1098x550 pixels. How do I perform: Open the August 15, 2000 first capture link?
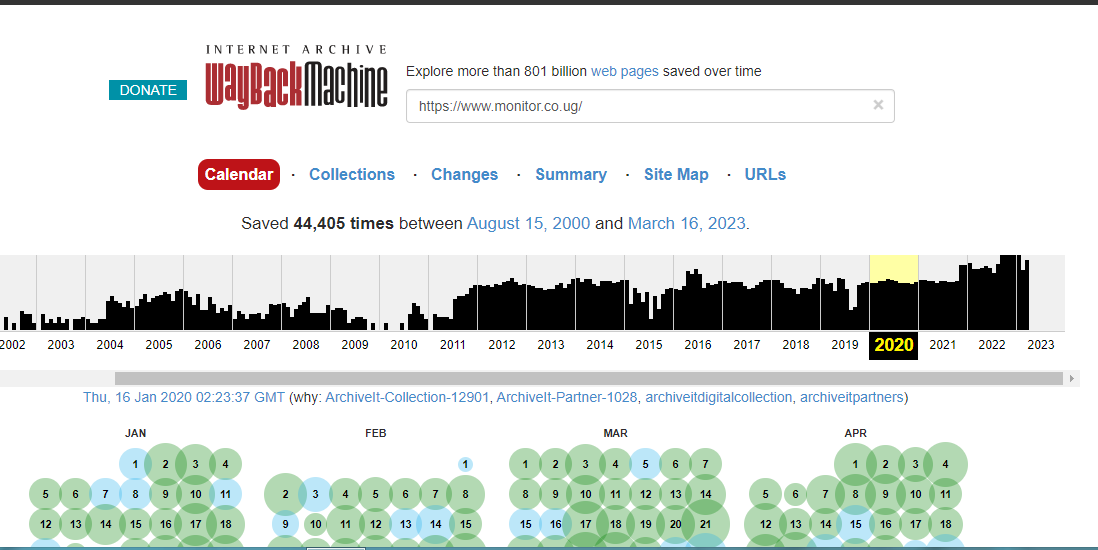(529, 224)
